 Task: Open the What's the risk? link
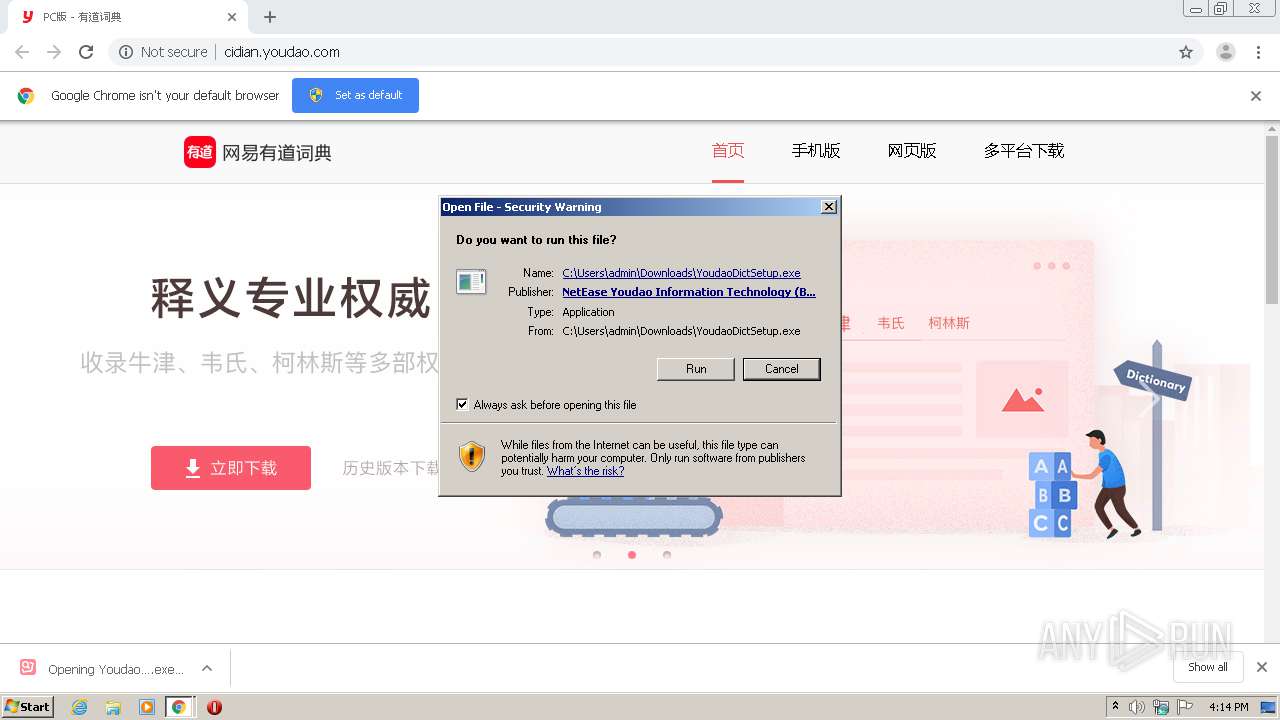[x=585, y=471]
